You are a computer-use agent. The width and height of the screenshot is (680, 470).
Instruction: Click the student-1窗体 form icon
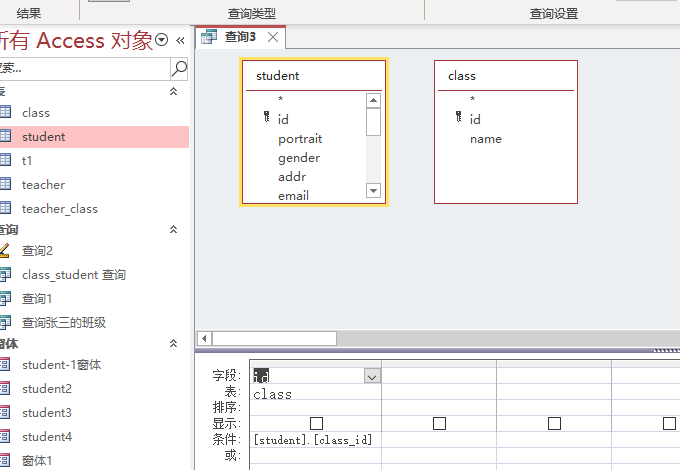pyautogui.click(x=5, y=365)
